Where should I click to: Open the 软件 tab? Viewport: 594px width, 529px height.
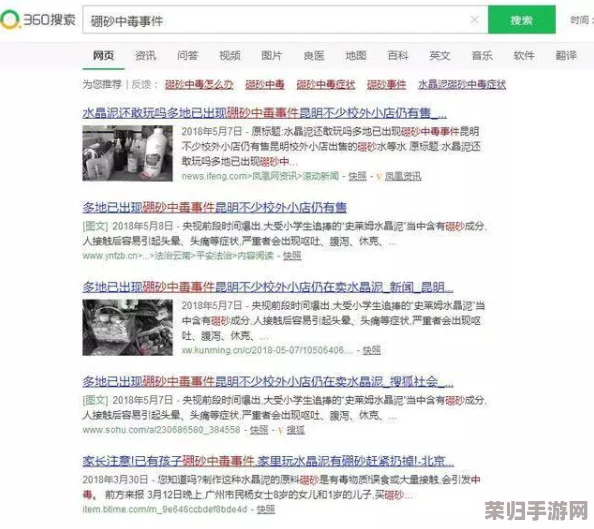click(524, 56)
